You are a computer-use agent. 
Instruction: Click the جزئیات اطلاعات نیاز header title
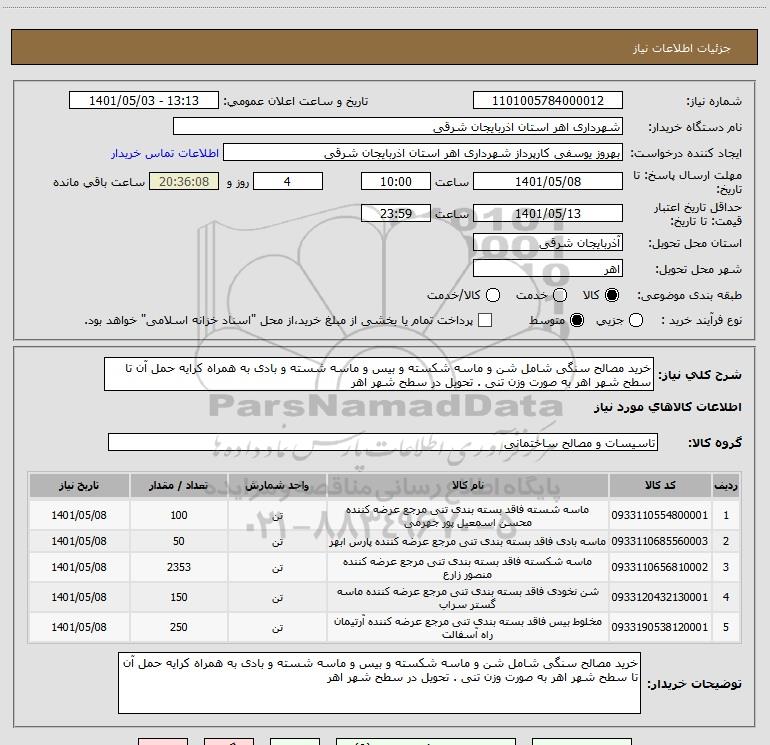681,48
